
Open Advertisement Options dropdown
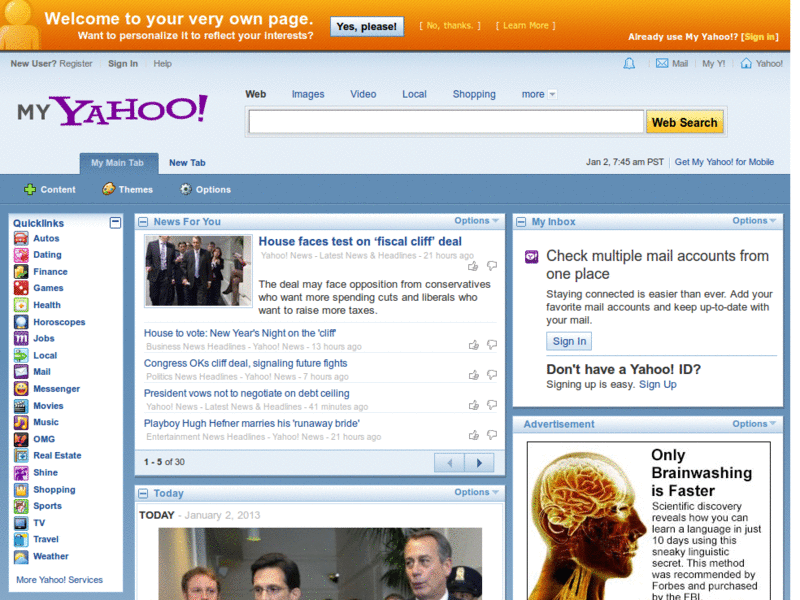754,423
